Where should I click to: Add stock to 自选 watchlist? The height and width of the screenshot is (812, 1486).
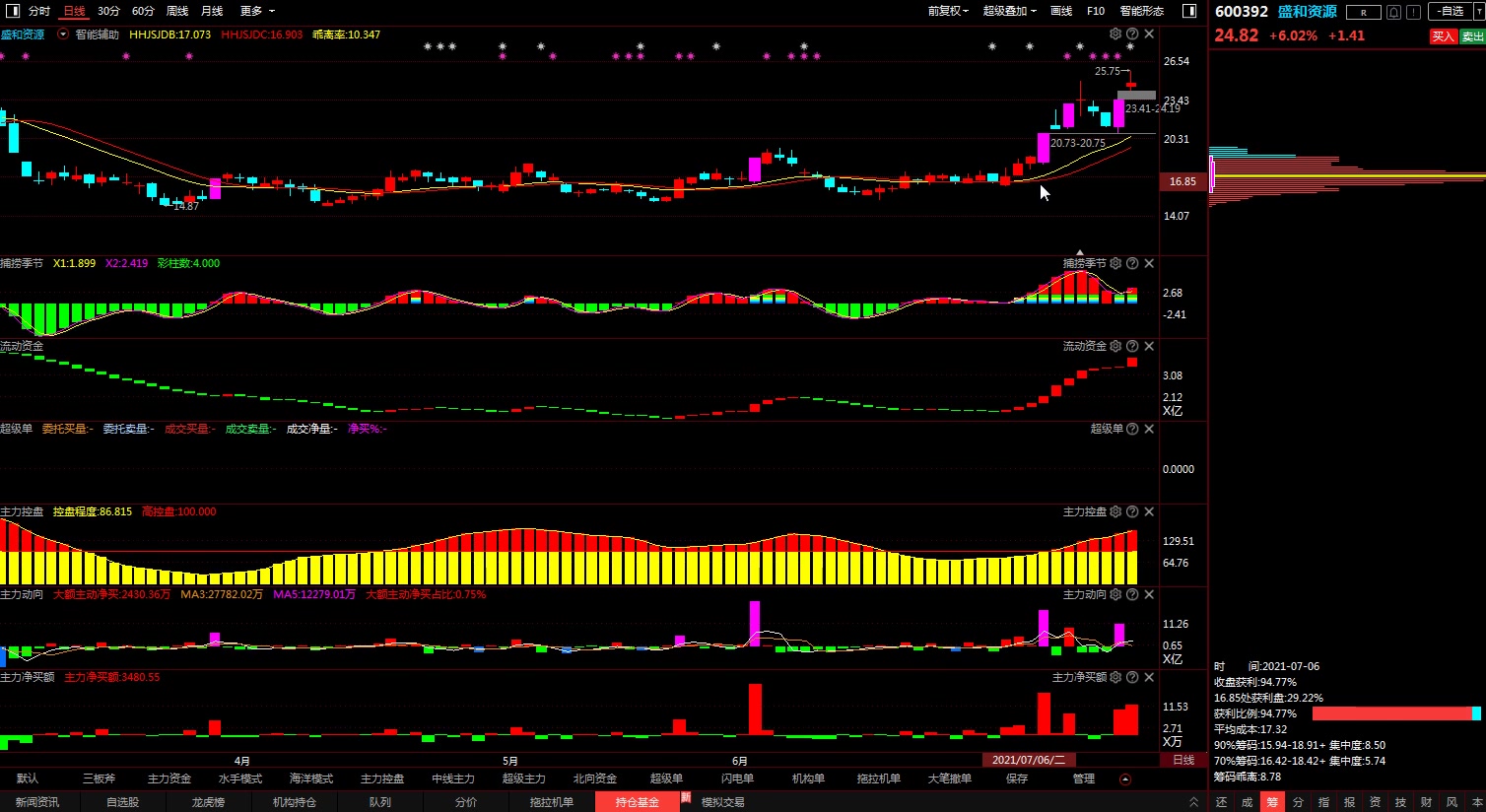pos(1449,12)
